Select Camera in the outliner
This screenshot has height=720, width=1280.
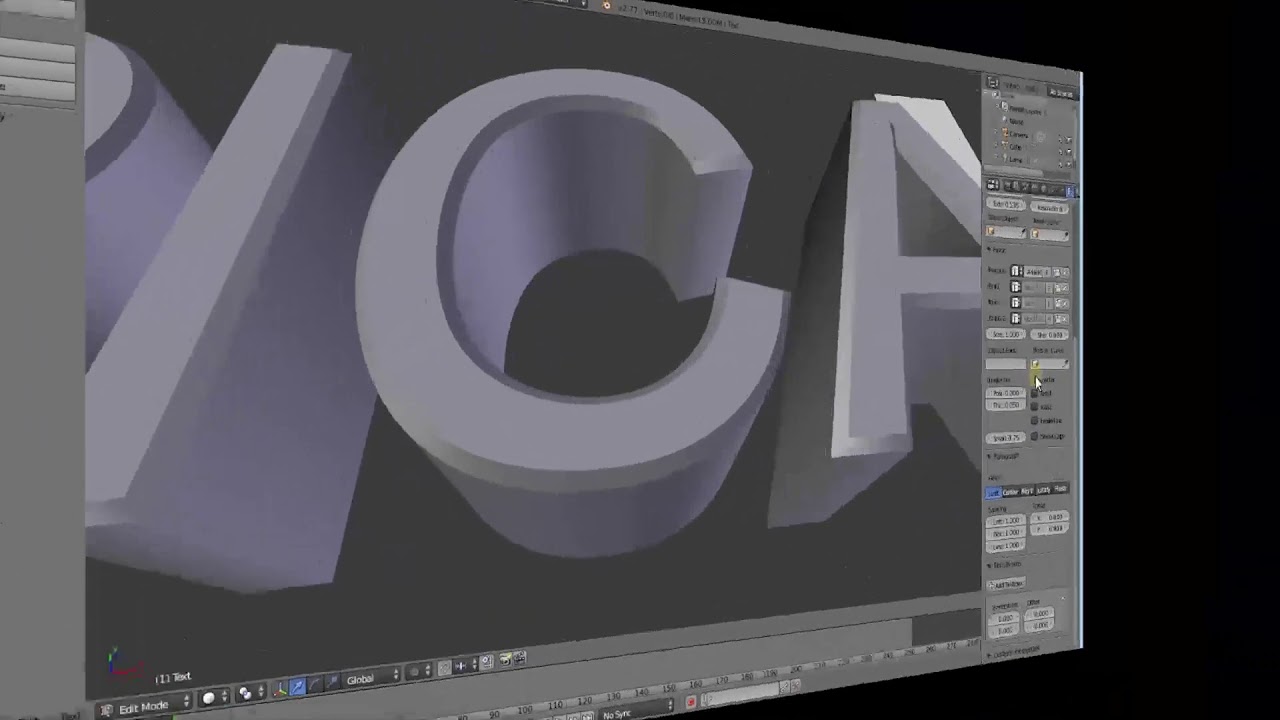pos(1020,135)
